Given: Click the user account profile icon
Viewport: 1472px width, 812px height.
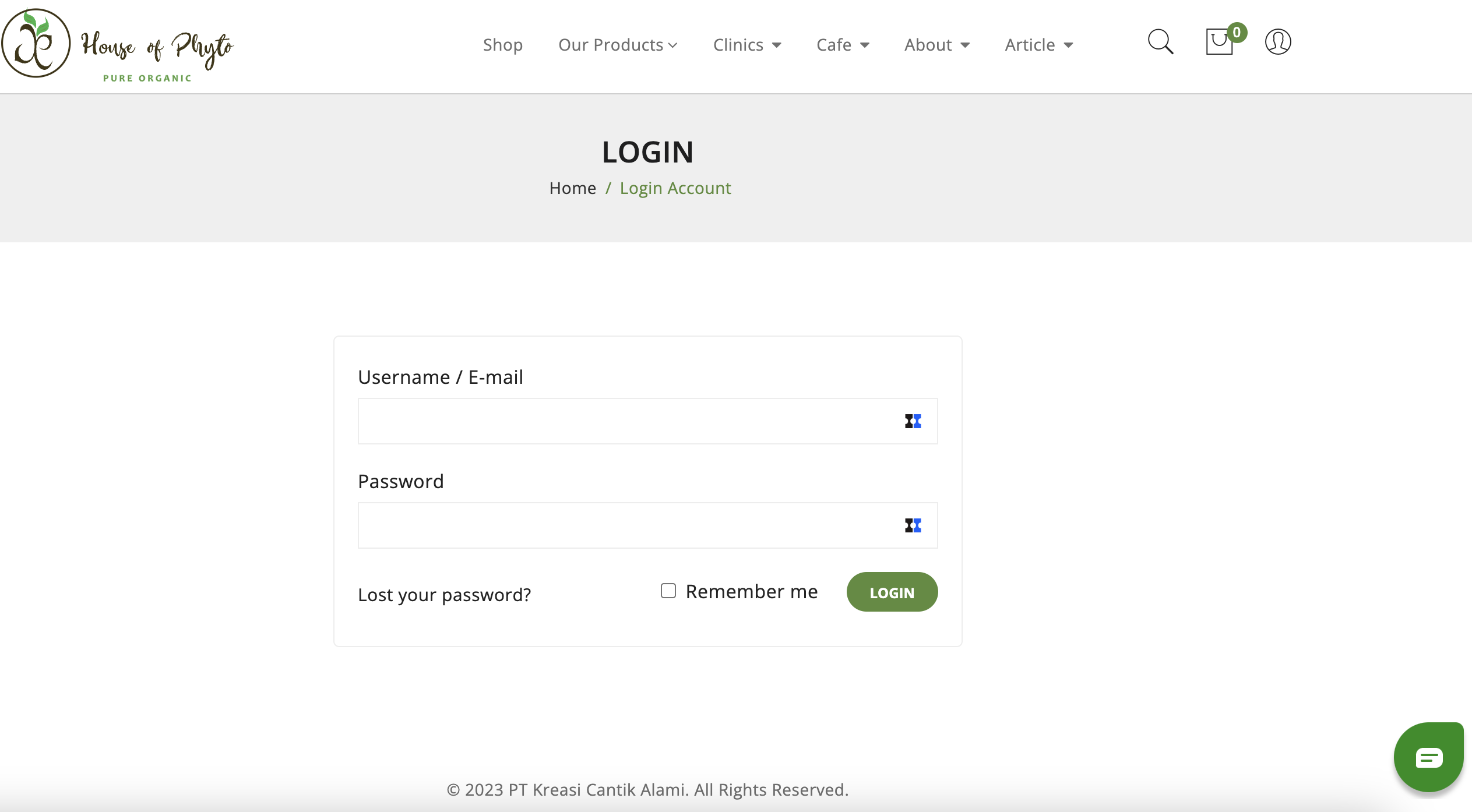Looking at the screenshot, I should [x=1278, y=42].
